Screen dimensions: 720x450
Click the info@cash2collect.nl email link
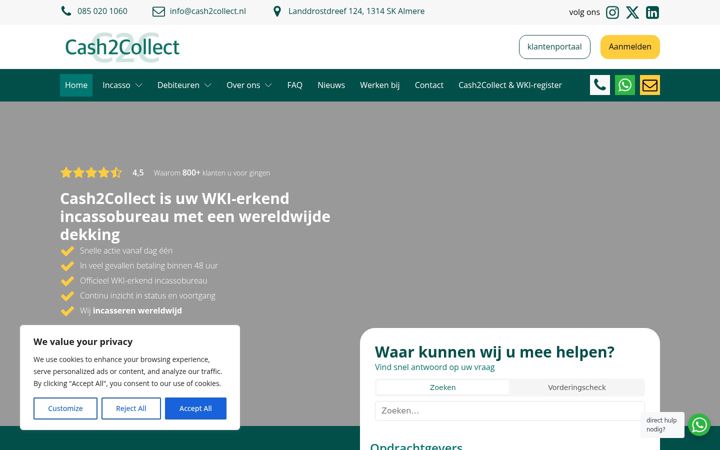coord(208,11)
